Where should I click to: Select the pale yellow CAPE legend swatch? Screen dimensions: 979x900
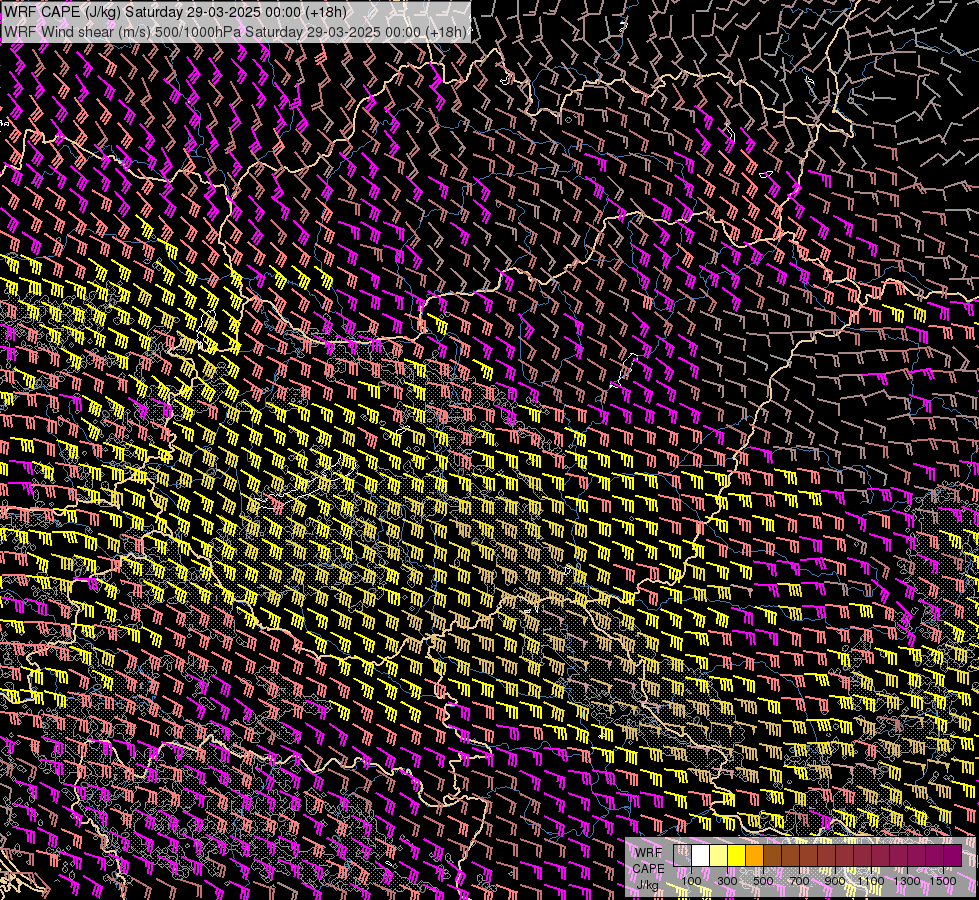tap(719, 856)
